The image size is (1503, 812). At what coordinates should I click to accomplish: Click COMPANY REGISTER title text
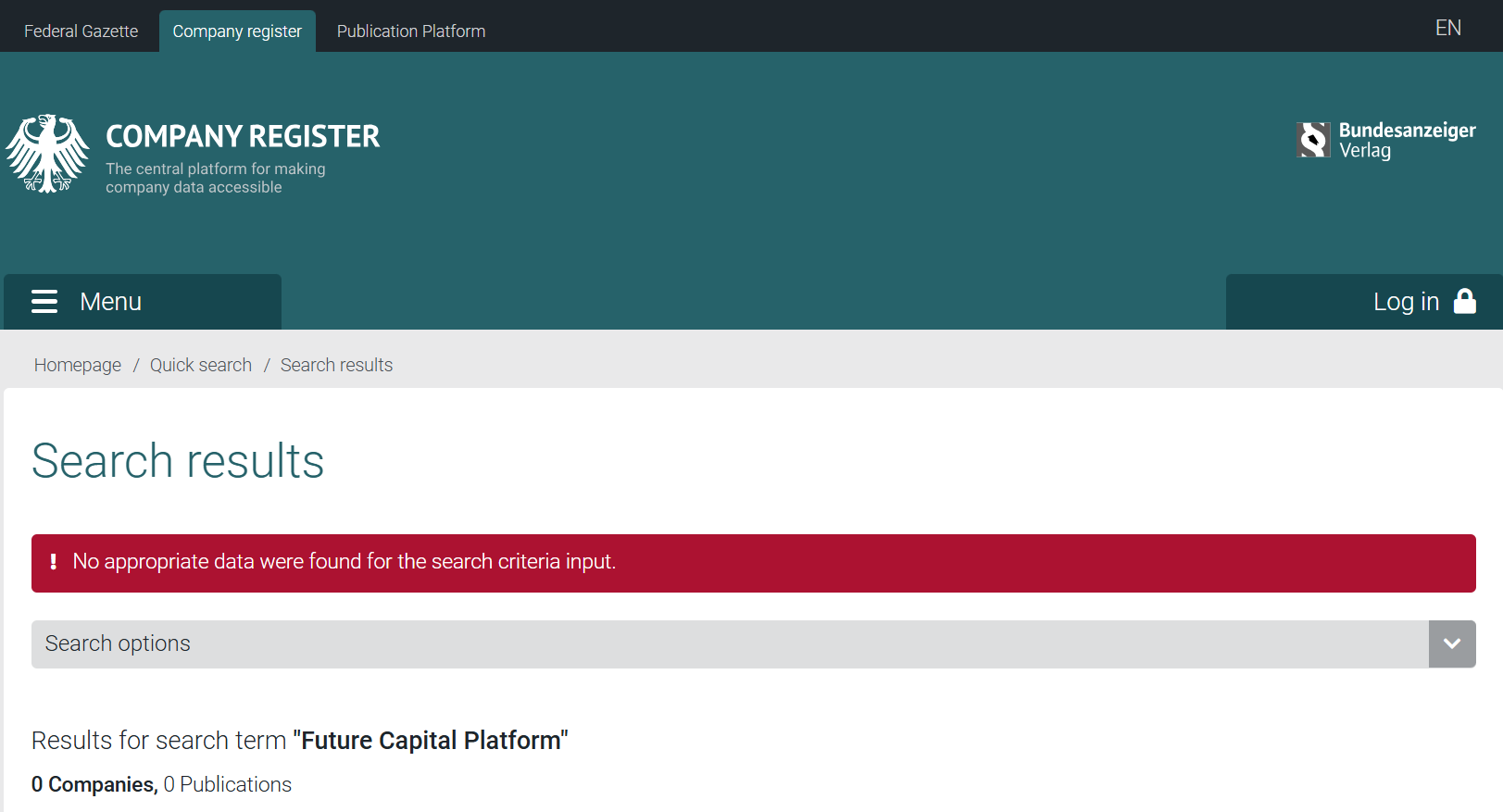click(243, 136)
